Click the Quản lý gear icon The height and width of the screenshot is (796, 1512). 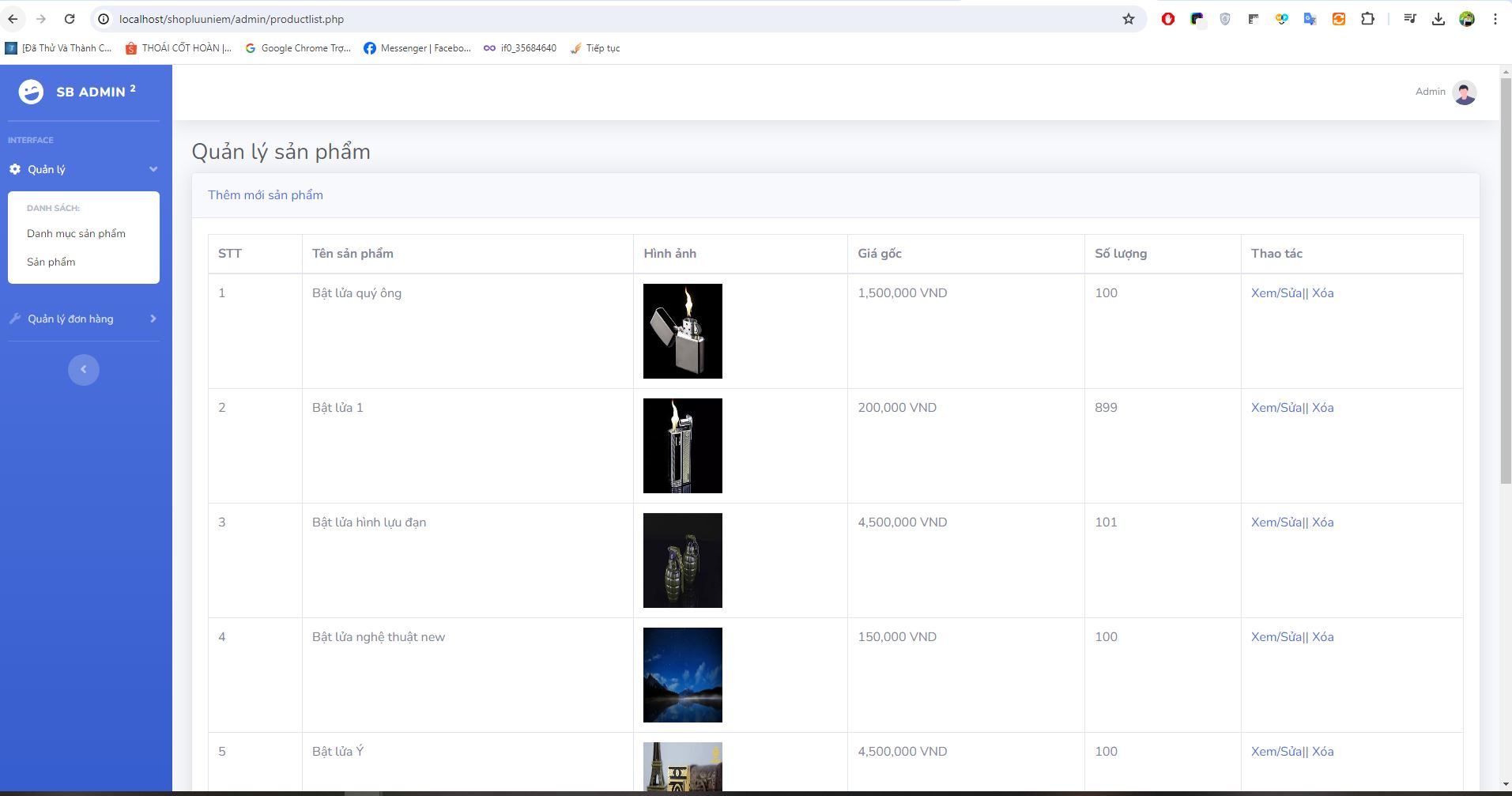point(14,169)
